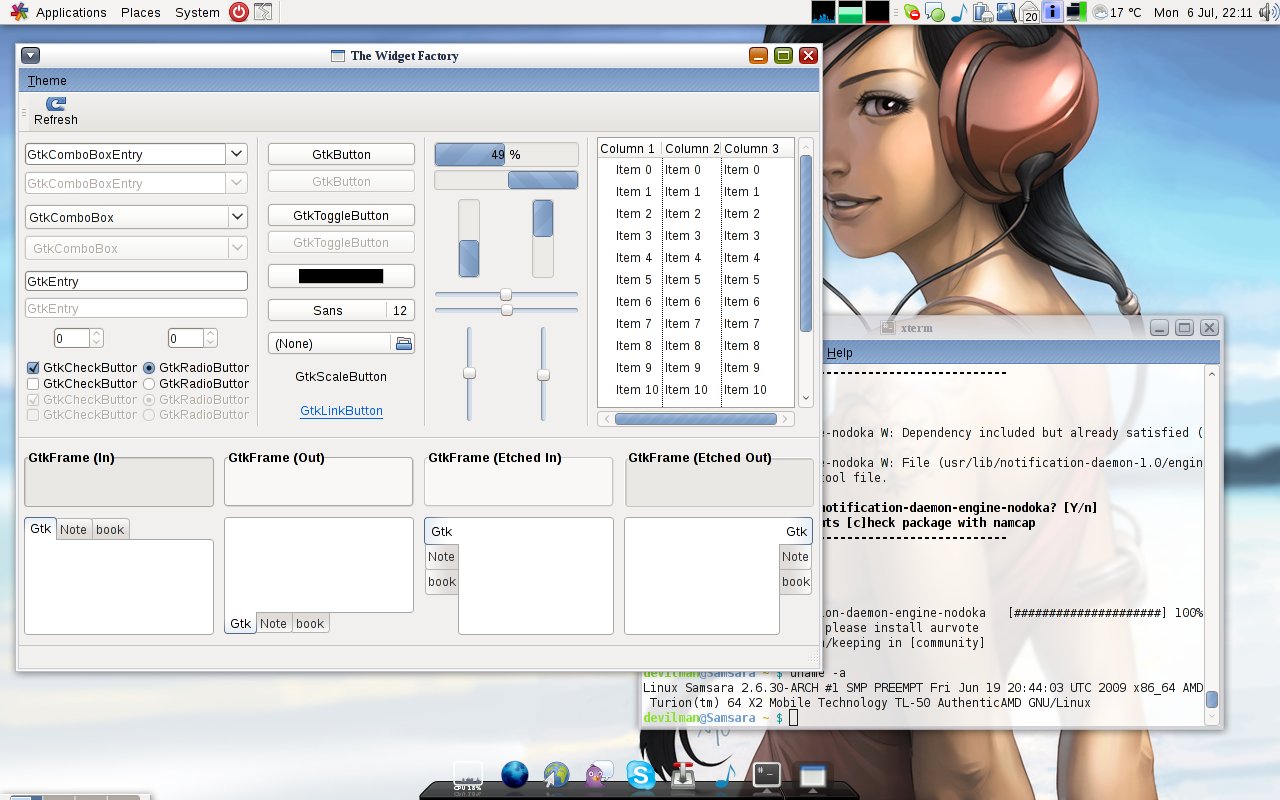Image resolution: width=1280 pixels, height=800 pixels.
Task: Open the terminal icon in the dock
Action: (x=767, y=775)
